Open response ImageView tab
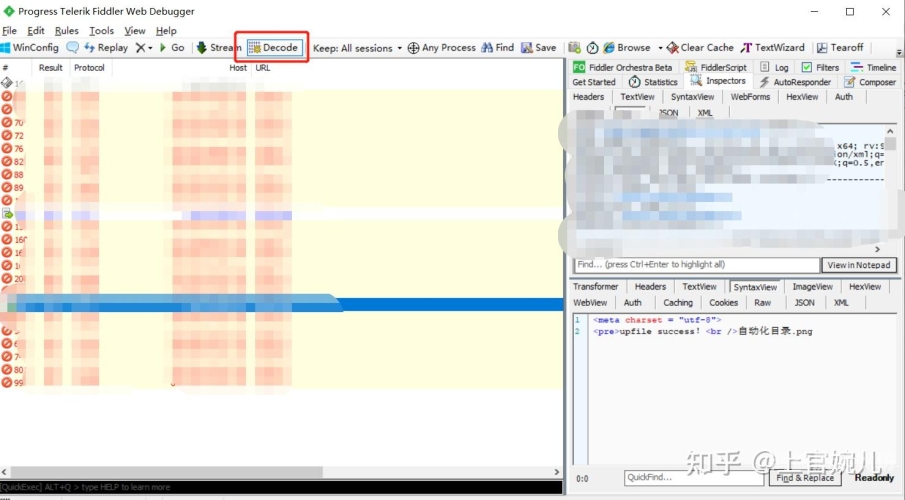Screen dimensions: 905x500 tap(812, 286)
